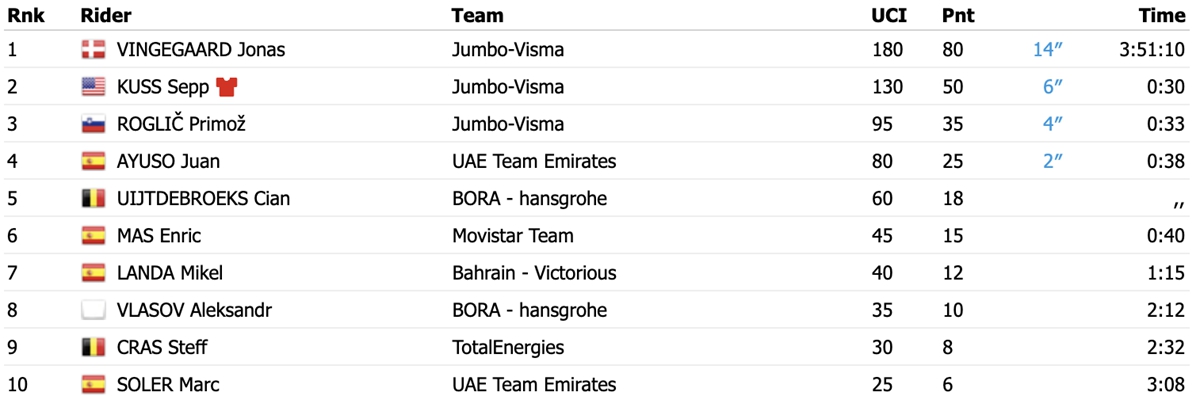Click the 14″ bonus seconds value

1047,50
